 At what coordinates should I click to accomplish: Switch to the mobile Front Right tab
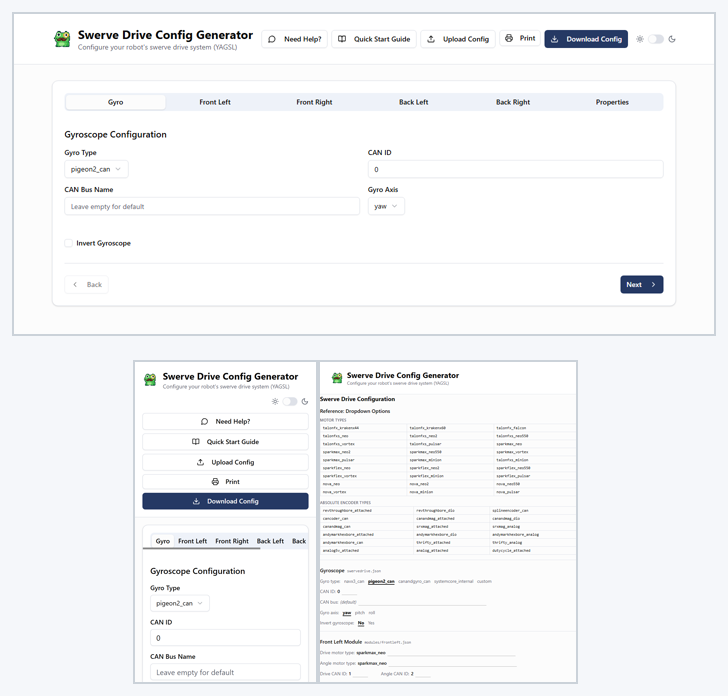click(x=232, y=541)
